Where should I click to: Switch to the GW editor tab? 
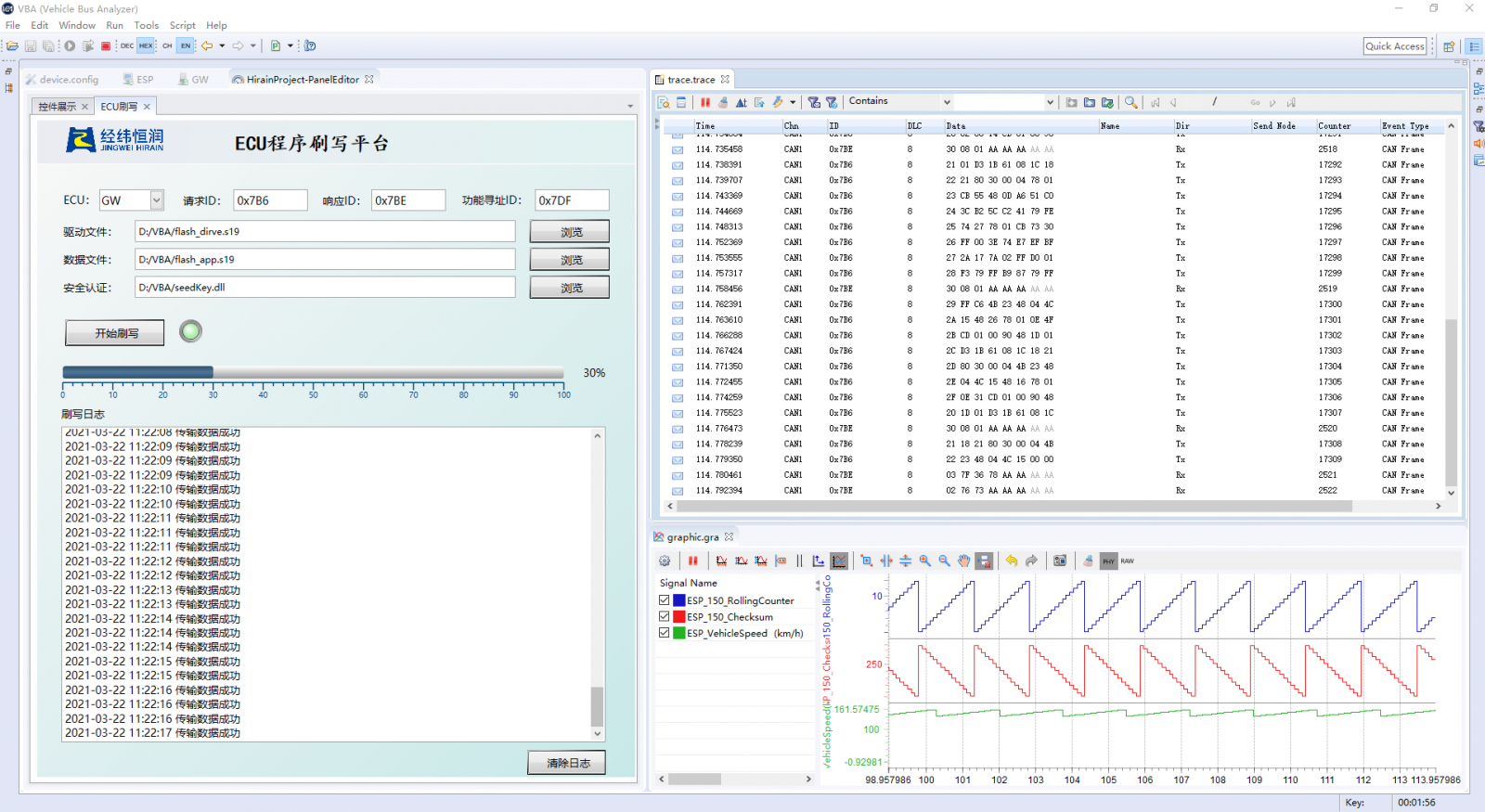(x=193, y=80)
